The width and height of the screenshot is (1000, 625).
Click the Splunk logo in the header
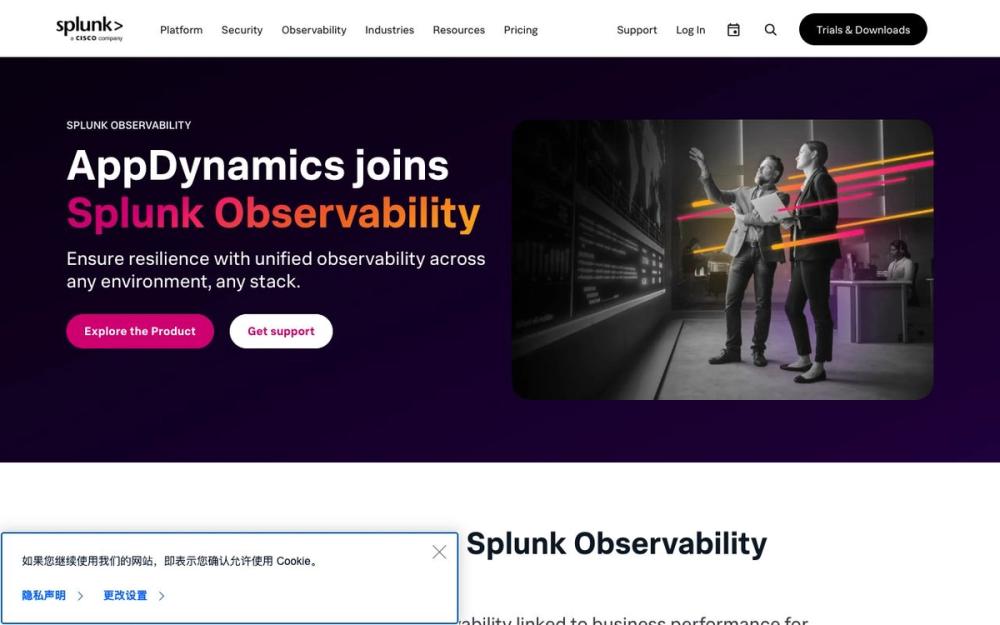coord(89,29)
